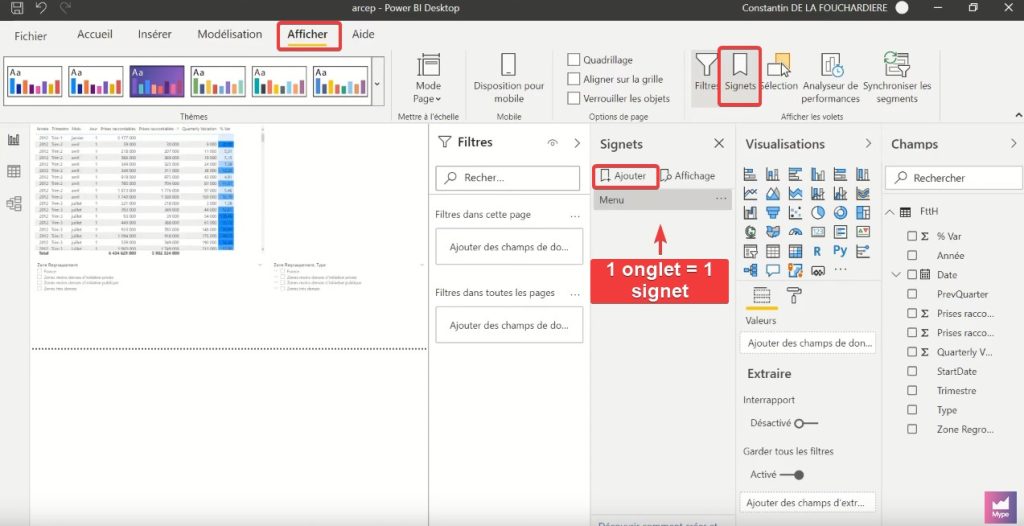
Task: Open the Sélection pane
Action: [x=779, y=72]
